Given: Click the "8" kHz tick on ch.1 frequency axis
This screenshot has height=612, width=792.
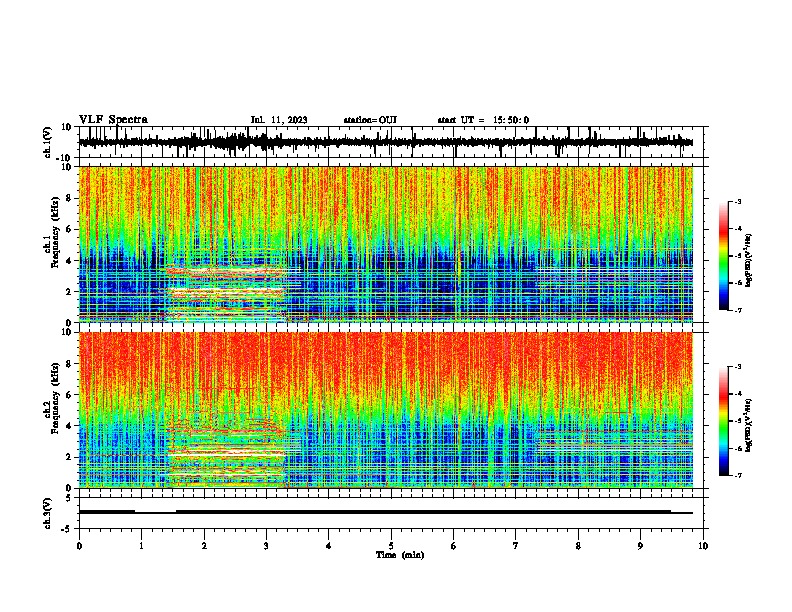Looking at the screenshot, I should click(x=70, y=198).
